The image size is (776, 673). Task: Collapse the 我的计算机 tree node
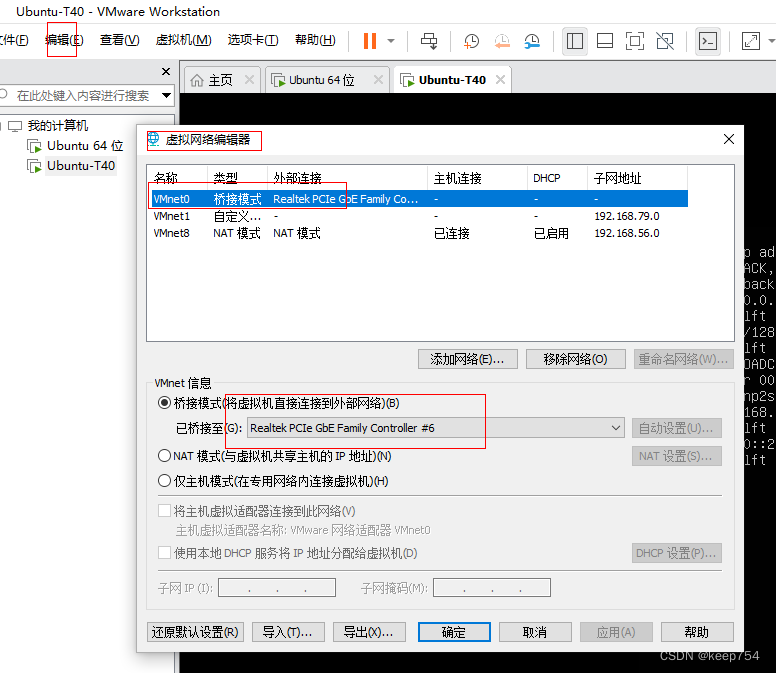click(1, 126)
